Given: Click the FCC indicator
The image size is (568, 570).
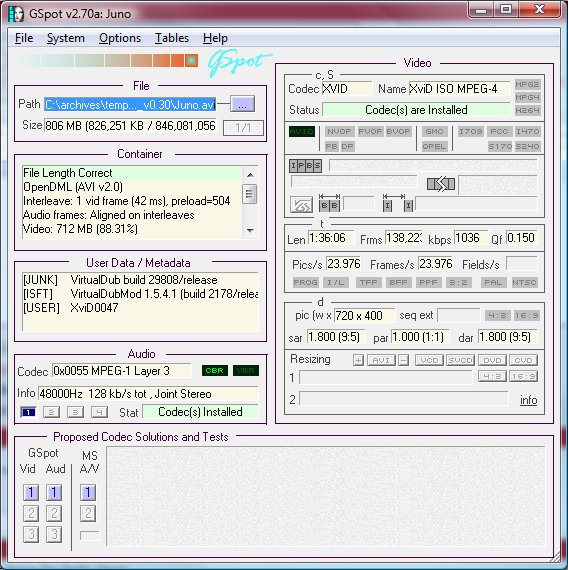Looking at the screenshot, I should tap(499, 131).
